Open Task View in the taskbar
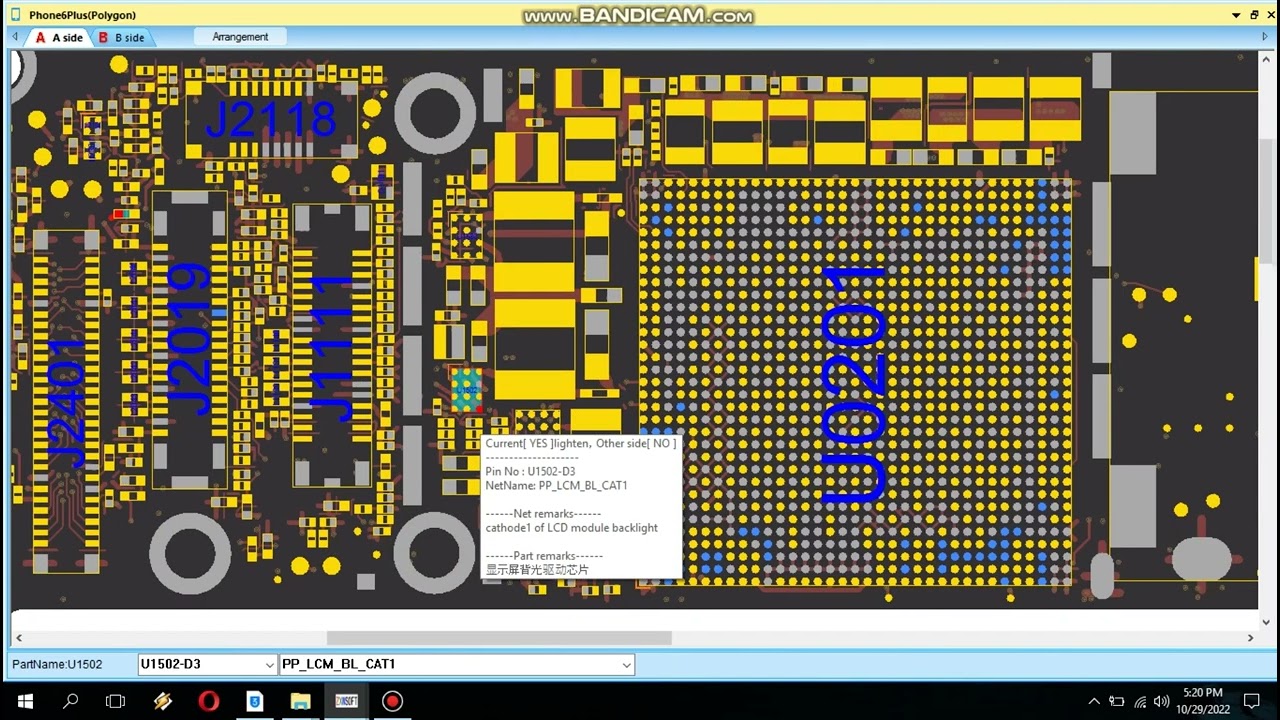 click(115, 701)
